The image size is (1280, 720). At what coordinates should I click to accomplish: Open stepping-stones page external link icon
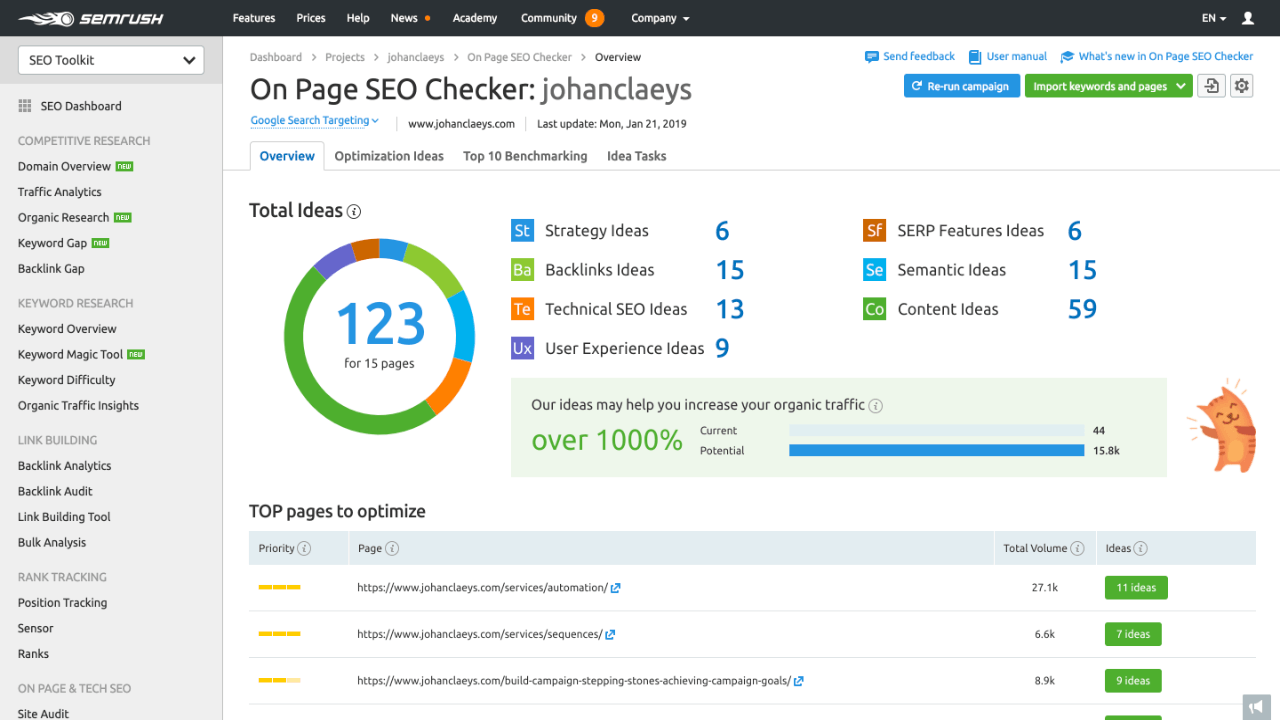coord(799,681)
